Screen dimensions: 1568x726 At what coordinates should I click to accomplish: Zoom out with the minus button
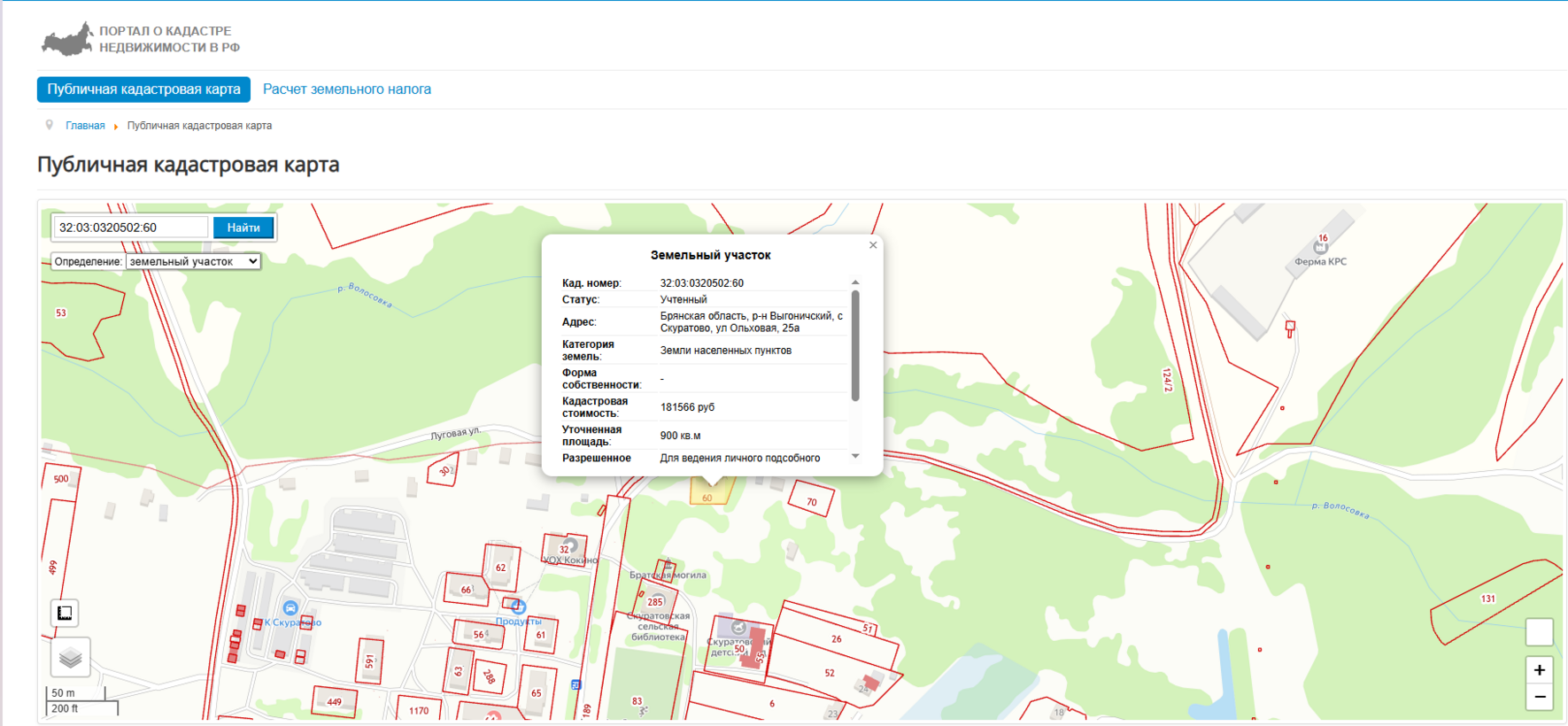(x=1539, y=697)
